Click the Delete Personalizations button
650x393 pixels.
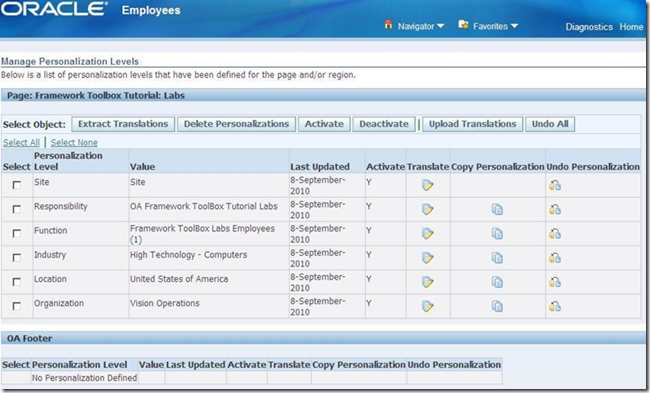coord(236,124)
